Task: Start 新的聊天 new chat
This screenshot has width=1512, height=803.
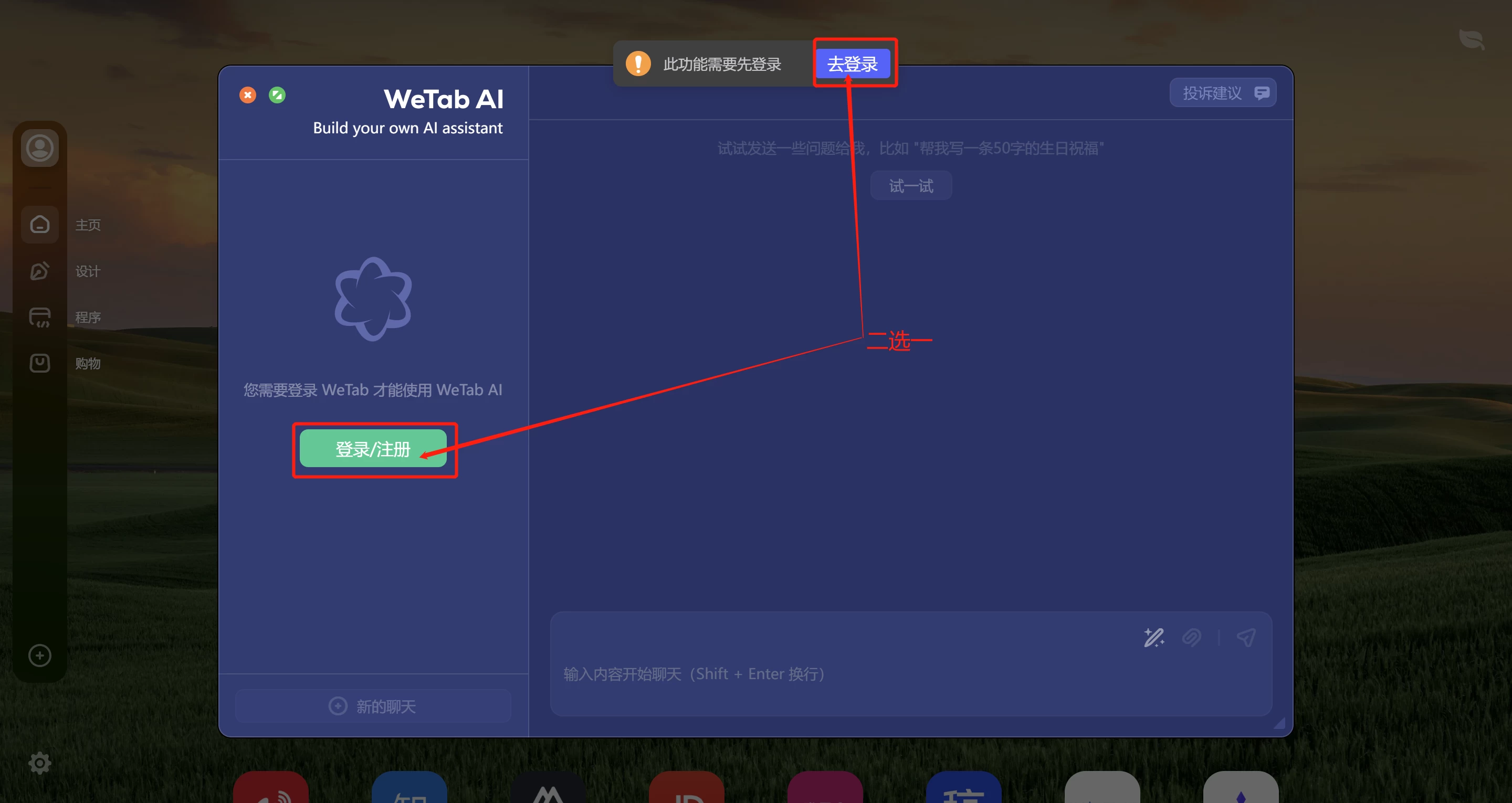Action: coord(373,706)
